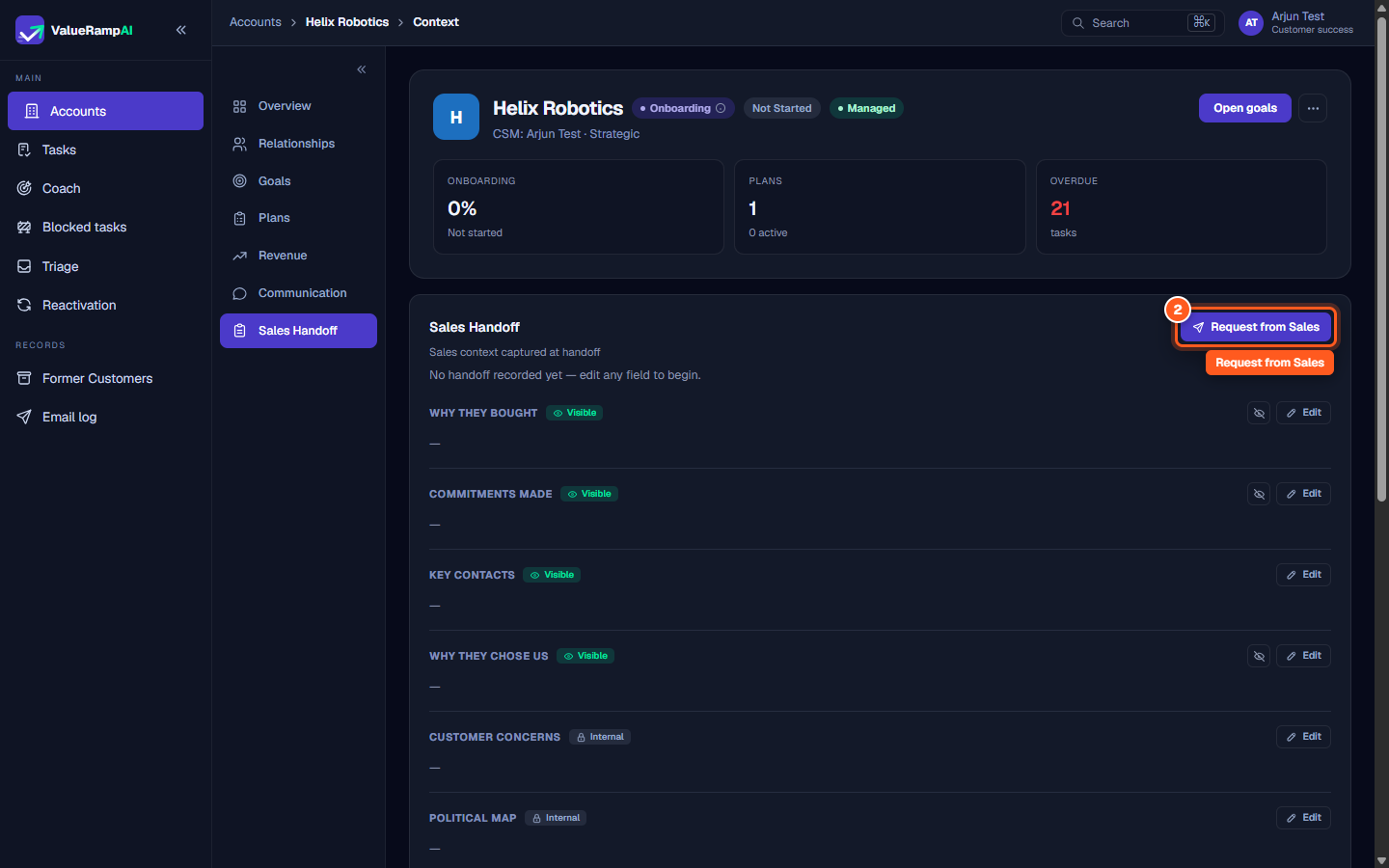Switch to the Revenue section
Viewport: 1389px width, 868px height.
[298, 256]
